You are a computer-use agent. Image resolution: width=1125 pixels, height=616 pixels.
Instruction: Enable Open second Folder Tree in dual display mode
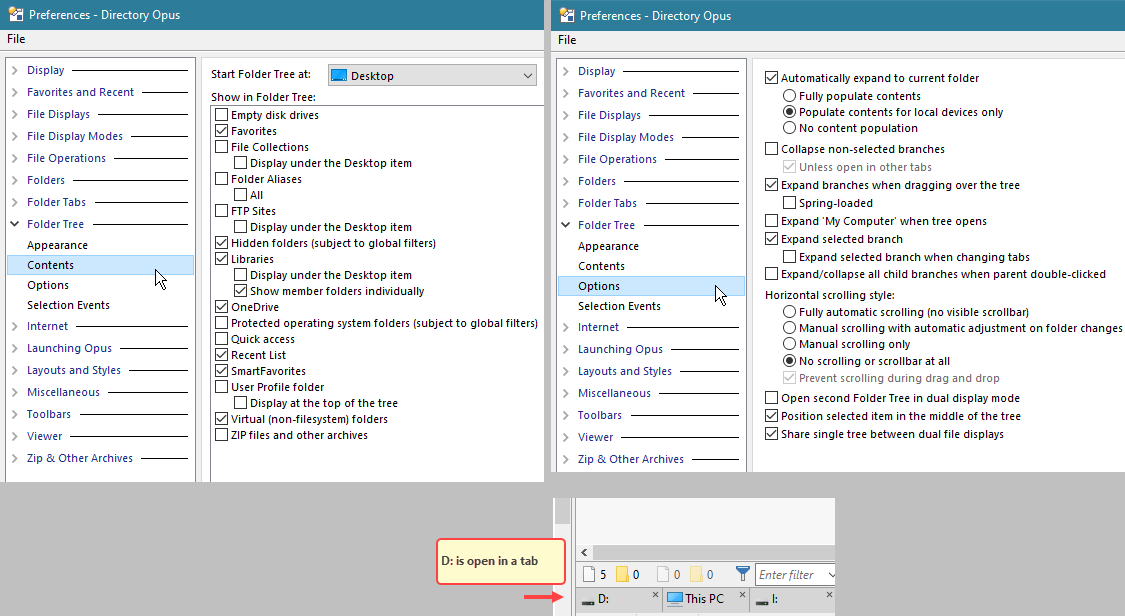[772, 397]
